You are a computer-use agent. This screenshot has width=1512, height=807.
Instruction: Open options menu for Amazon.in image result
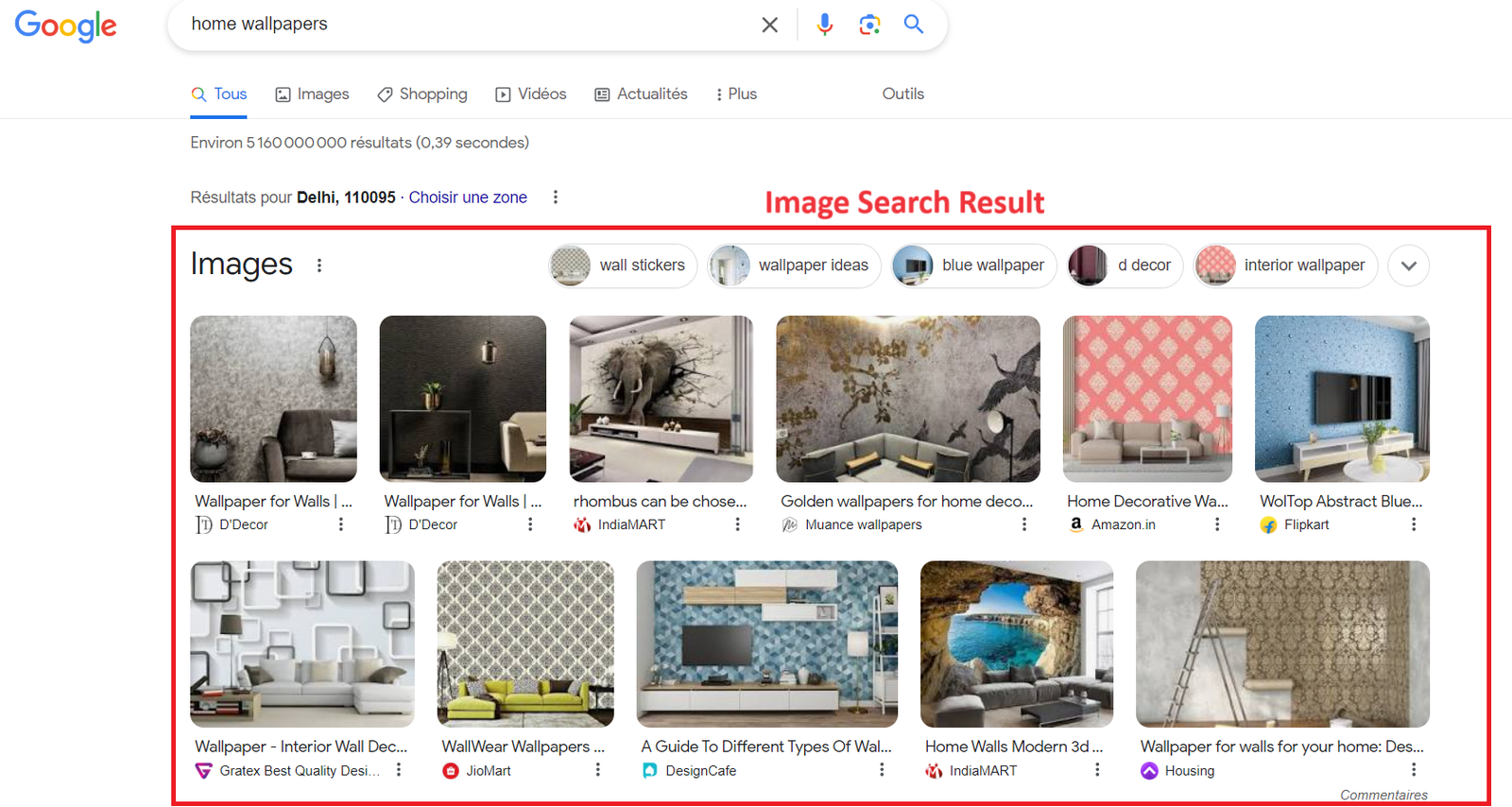pyautogui.click(x=1216, y=524)
